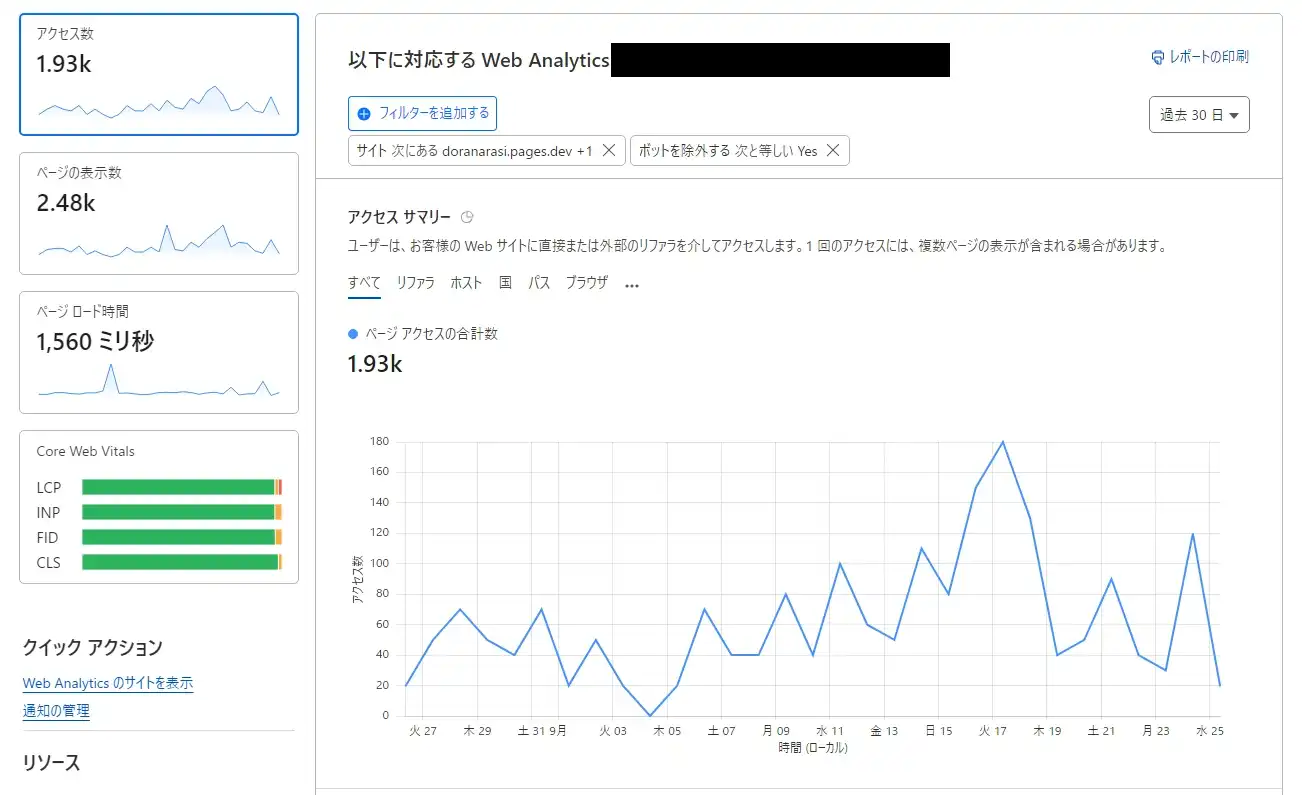The height and width of the screenshot is (795, 1302).
Task: Open the Web Analytics のサイトを表示 link
Action: [x=108, y=683]
